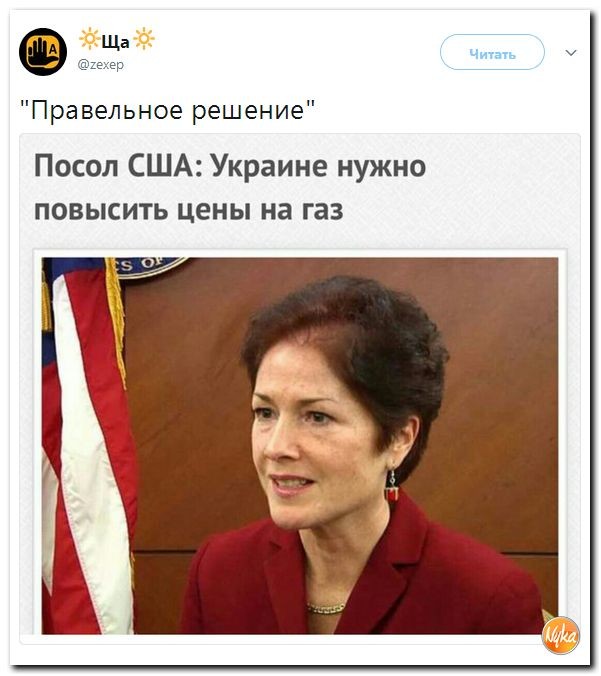The width and height of the screenshot is (601, 676).
Task: Click the sun emoji after the name Ща
Action: (144, 39)
